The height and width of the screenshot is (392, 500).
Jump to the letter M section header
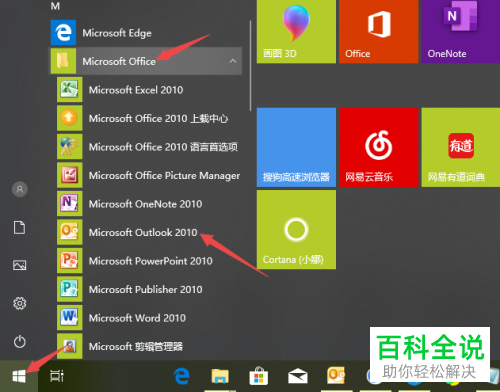pyautogui.click(x=55, y=6)
